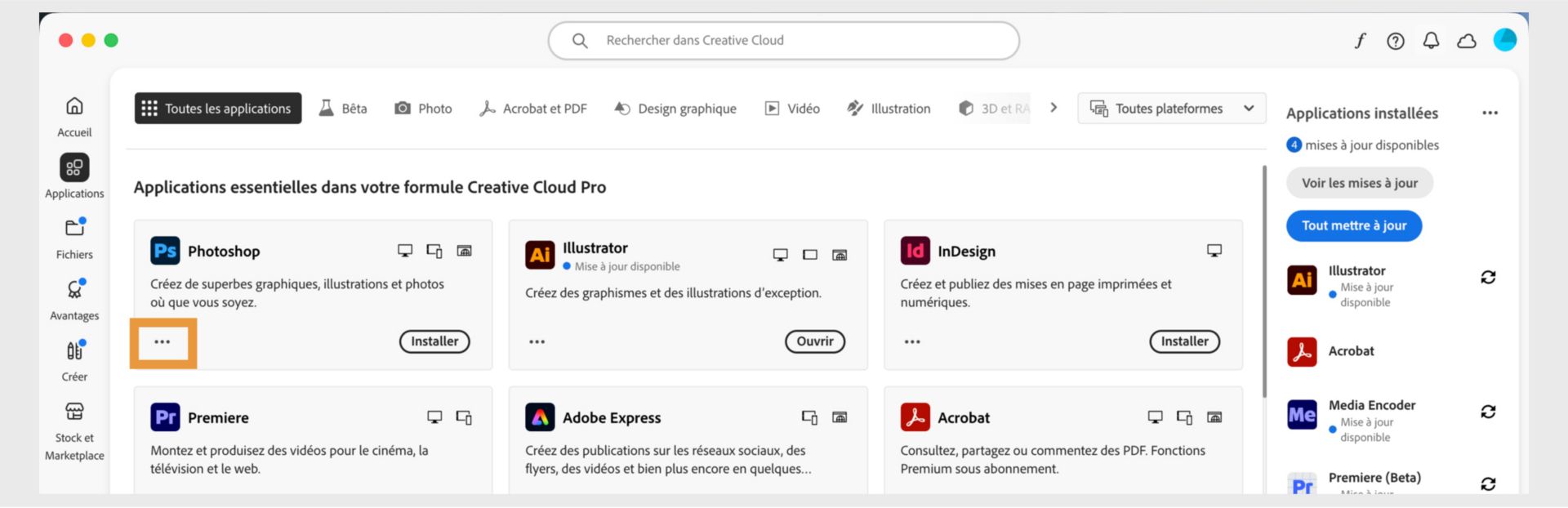Open Illustrator with the Ouvrir button
The height and width of the screenshot is (508, 1568).
(x=815, y=341)
